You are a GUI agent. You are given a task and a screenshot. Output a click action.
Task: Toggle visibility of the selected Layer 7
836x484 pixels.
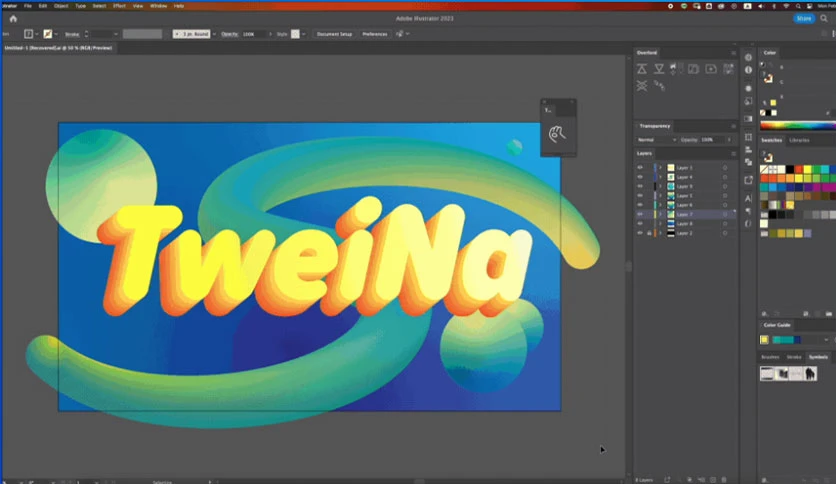pos(640,214)
